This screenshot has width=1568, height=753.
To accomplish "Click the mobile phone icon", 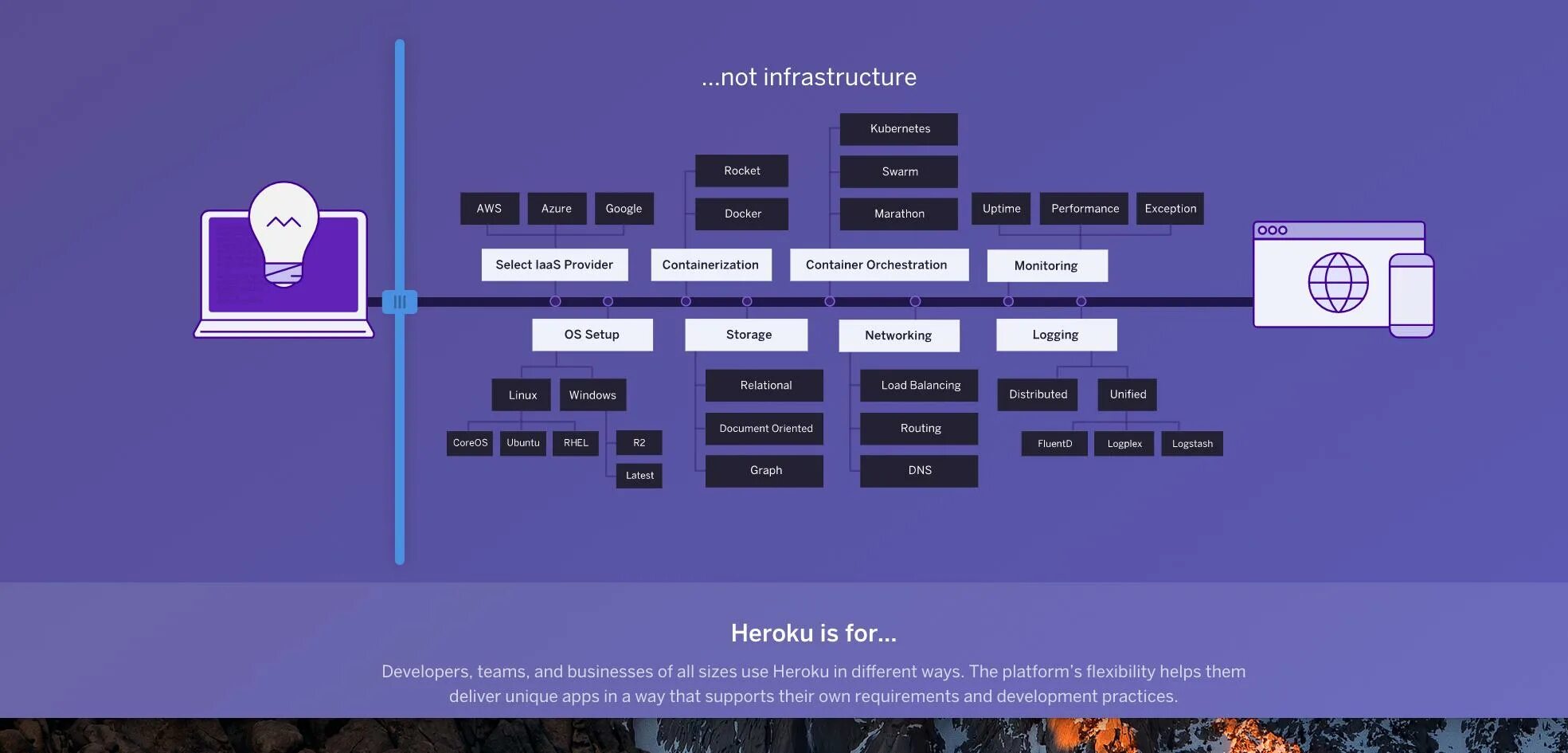I will (x=1411, y=296).
